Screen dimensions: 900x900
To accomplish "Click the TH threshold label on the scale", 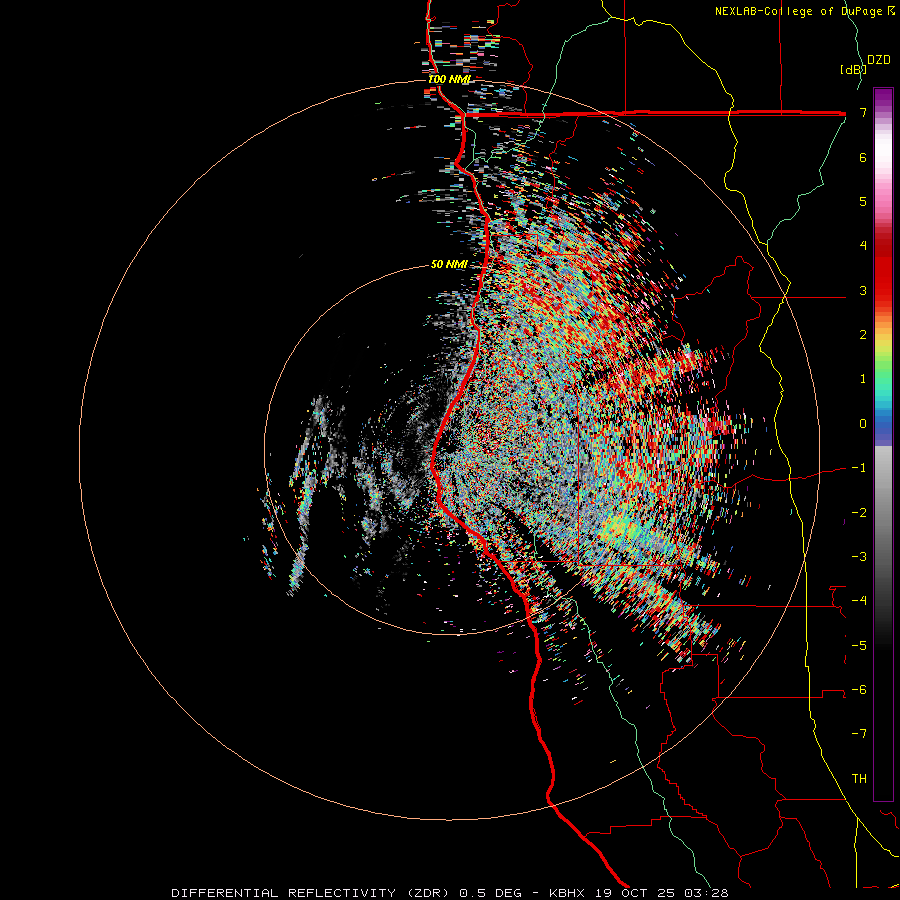I will click(x=859, y=779).
